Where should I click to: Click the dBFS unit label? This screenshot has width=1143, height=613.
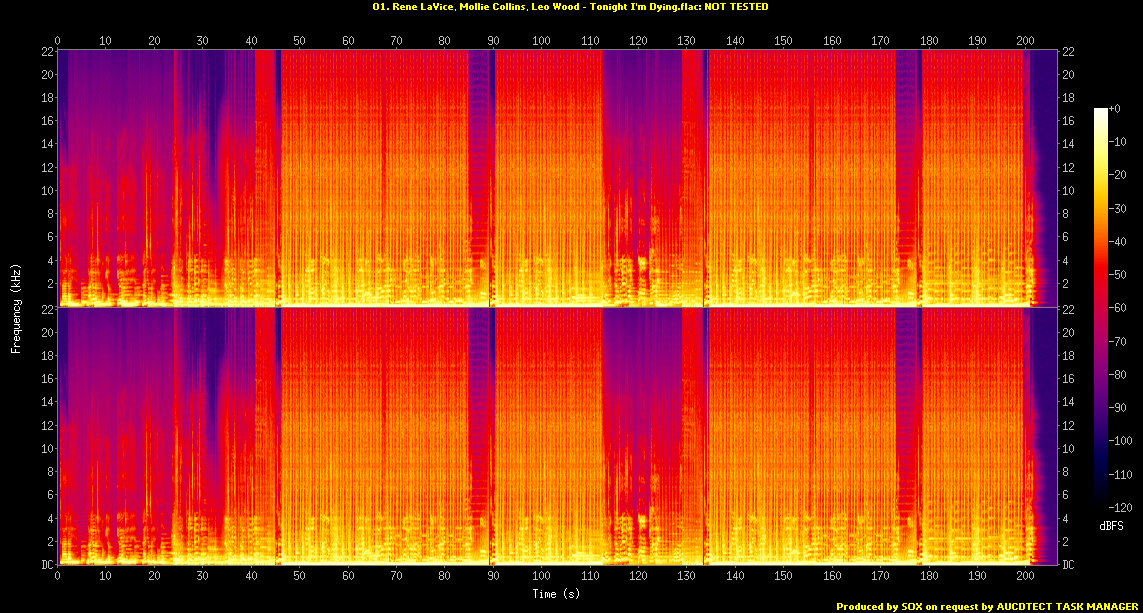[1113, 524]
